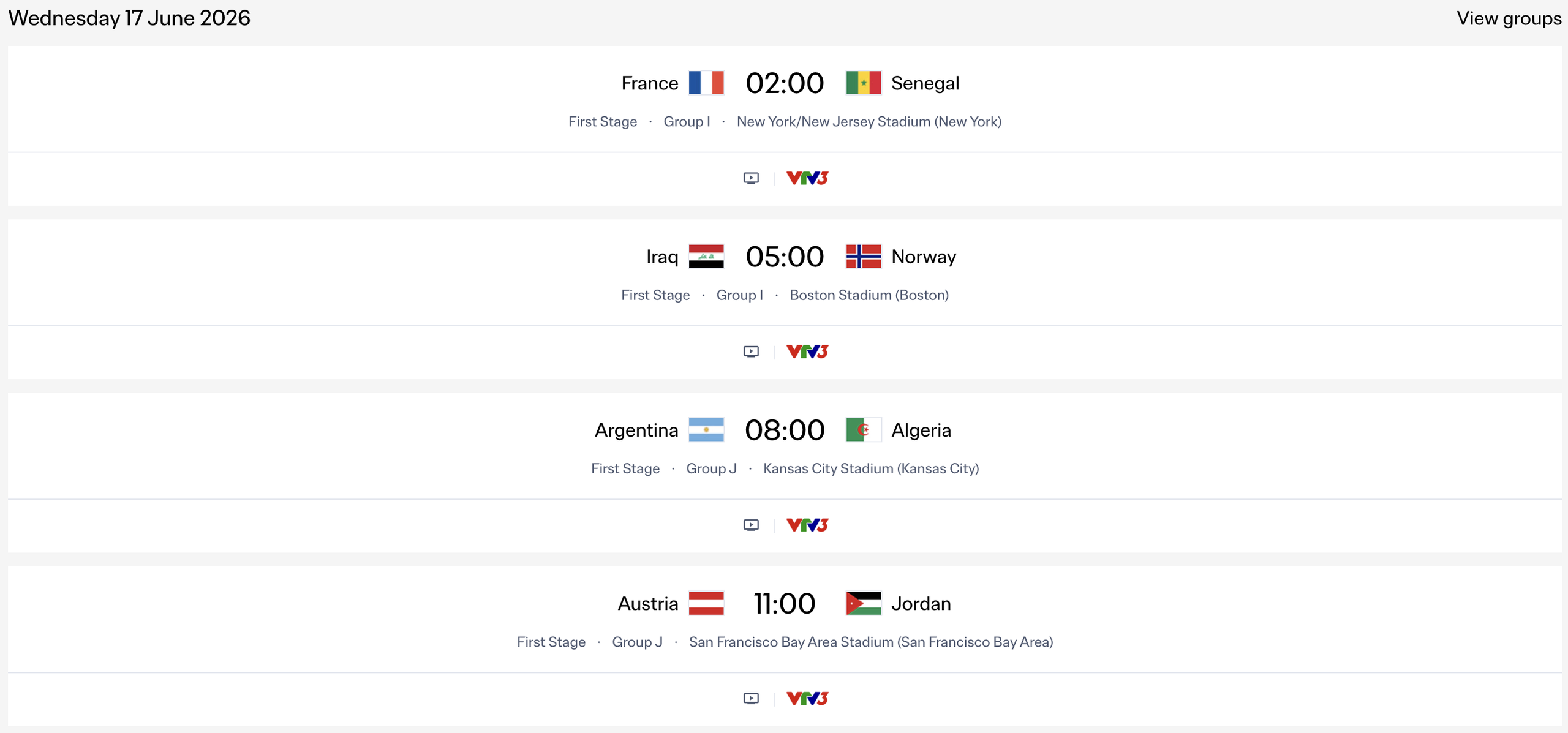The image size is (1568, 733).
Task: Select the Norway flag icon
Action: 864,256
